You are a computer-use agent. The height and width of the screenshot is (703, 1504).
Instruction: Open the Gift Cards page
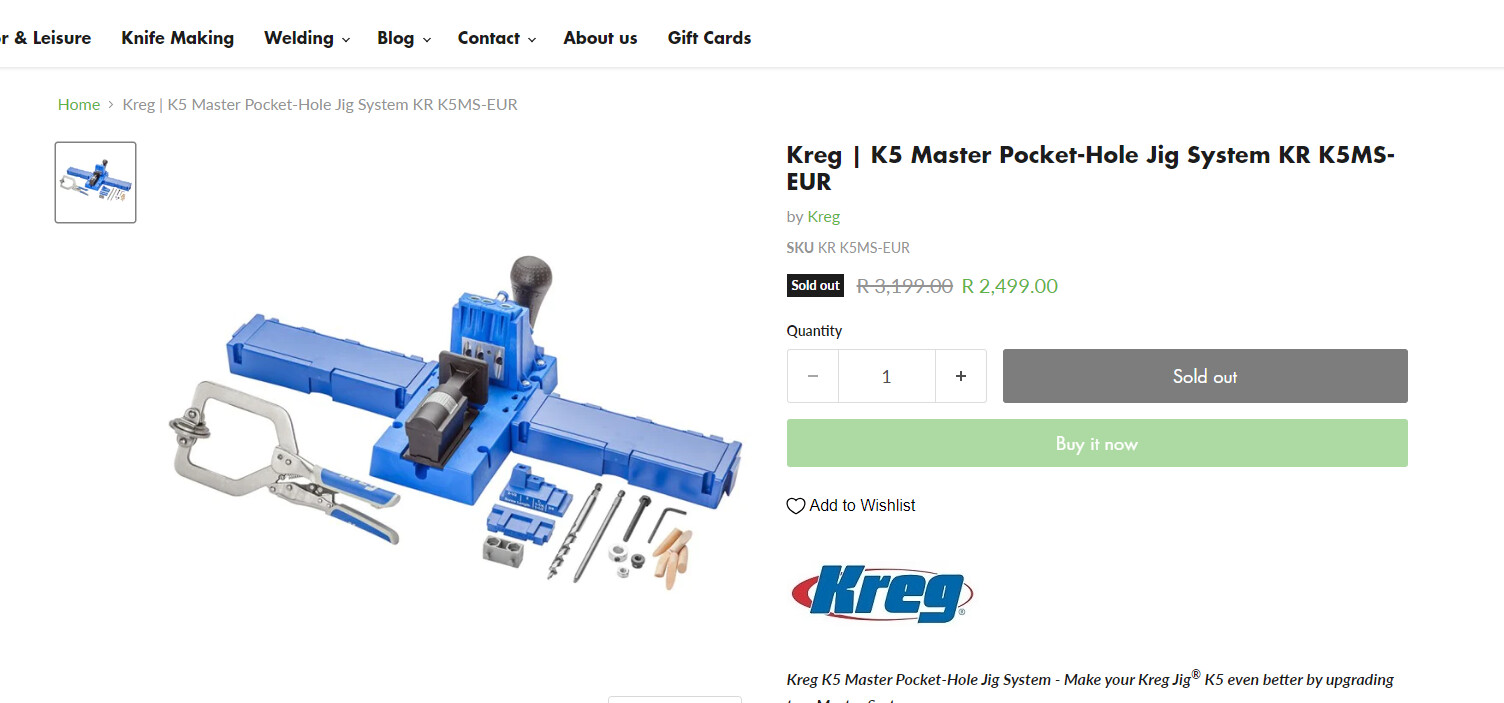point(709,38)
